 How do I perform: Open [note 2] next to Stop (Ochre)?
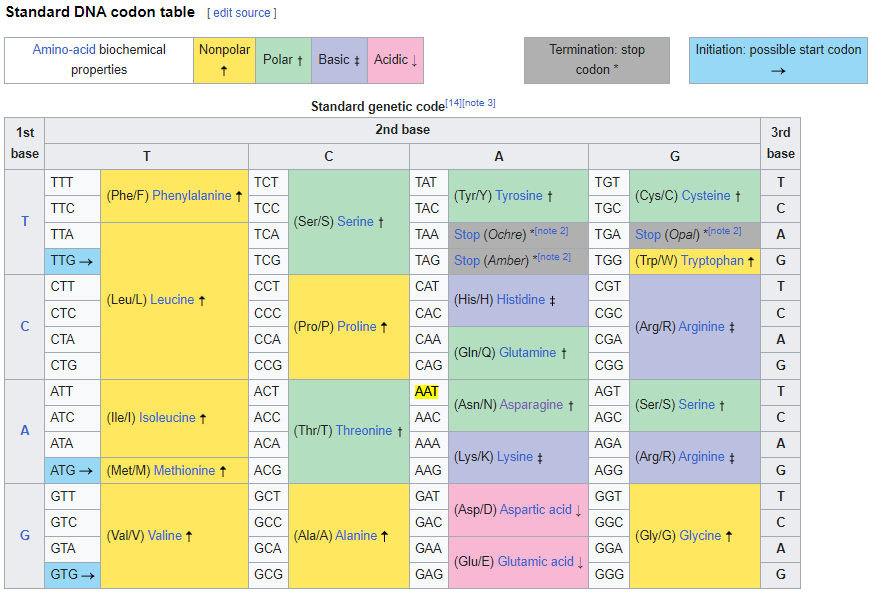click(x=551, y=231)
